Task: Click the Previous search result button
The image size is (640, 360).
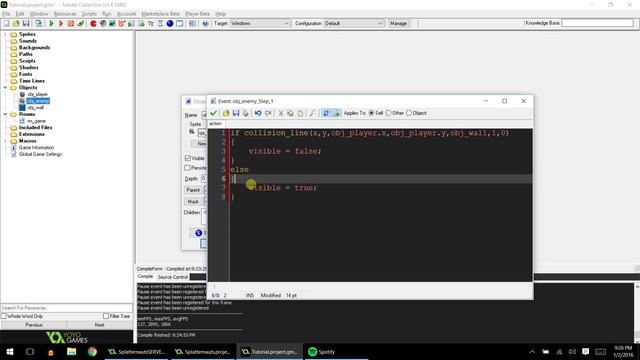Action: 34,325
